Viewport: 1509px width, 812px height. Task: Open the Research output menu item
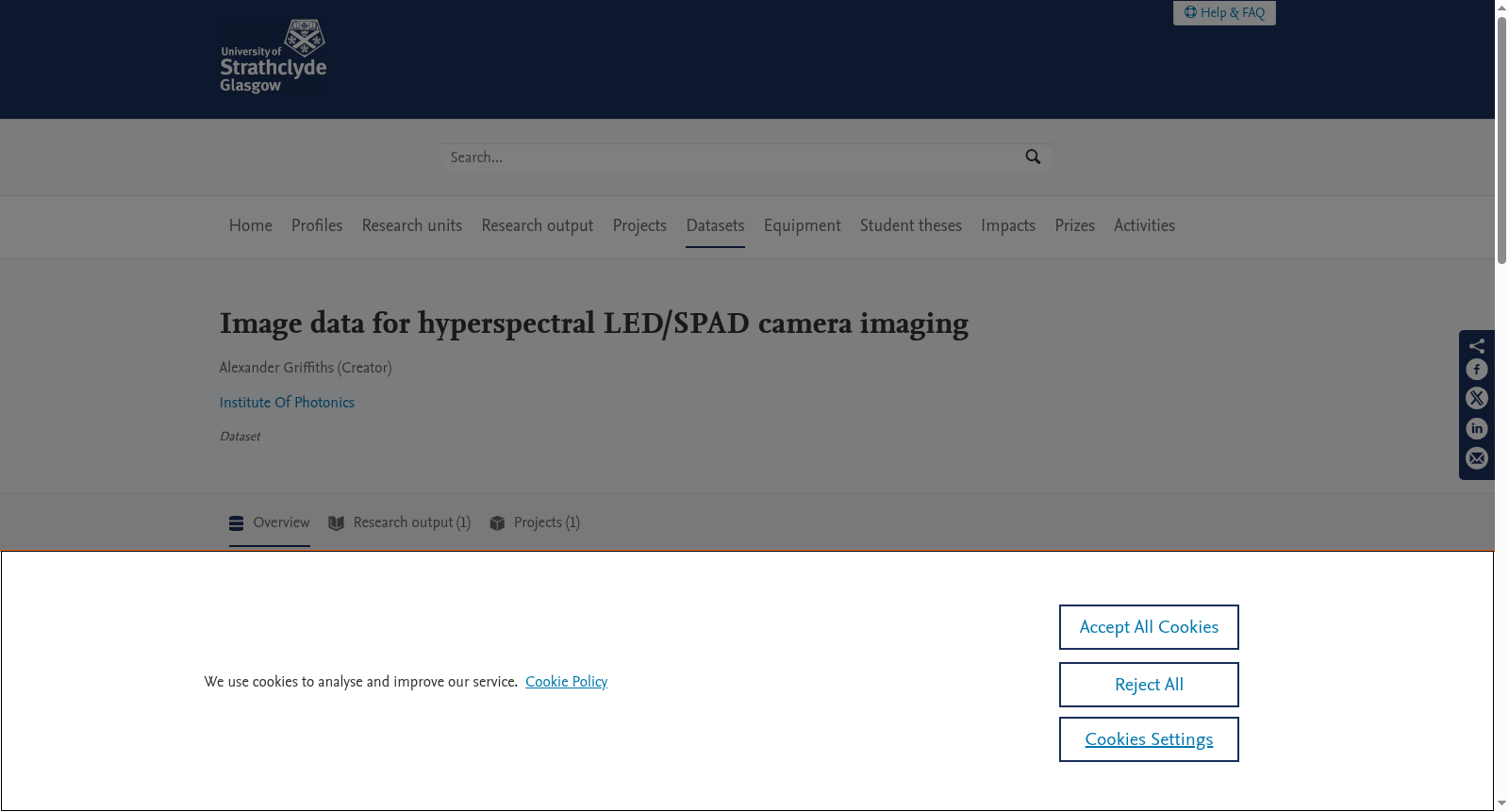(x=538, y=225)
